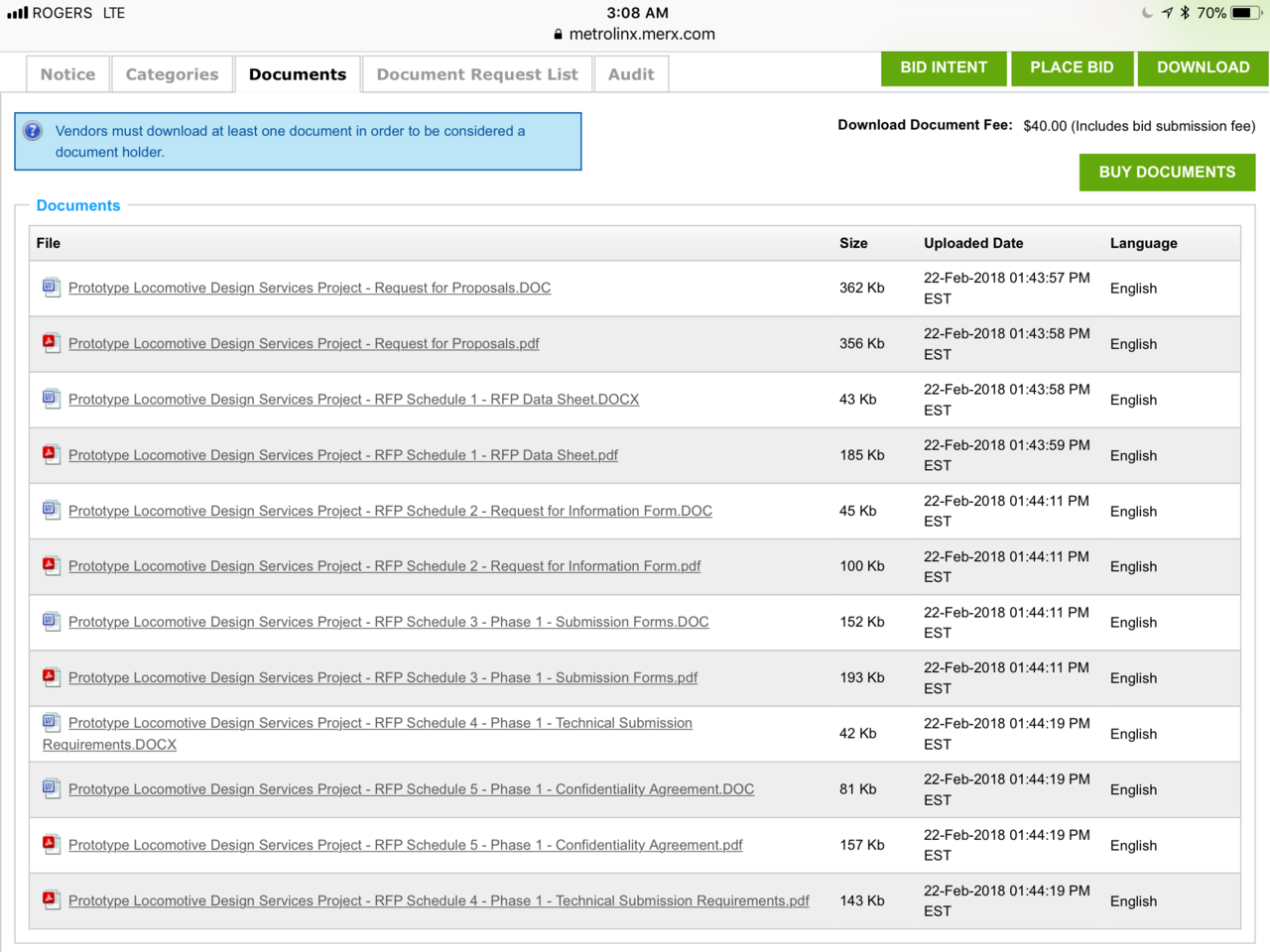Click the blue help question mark icon

click(x=33, y=131)
